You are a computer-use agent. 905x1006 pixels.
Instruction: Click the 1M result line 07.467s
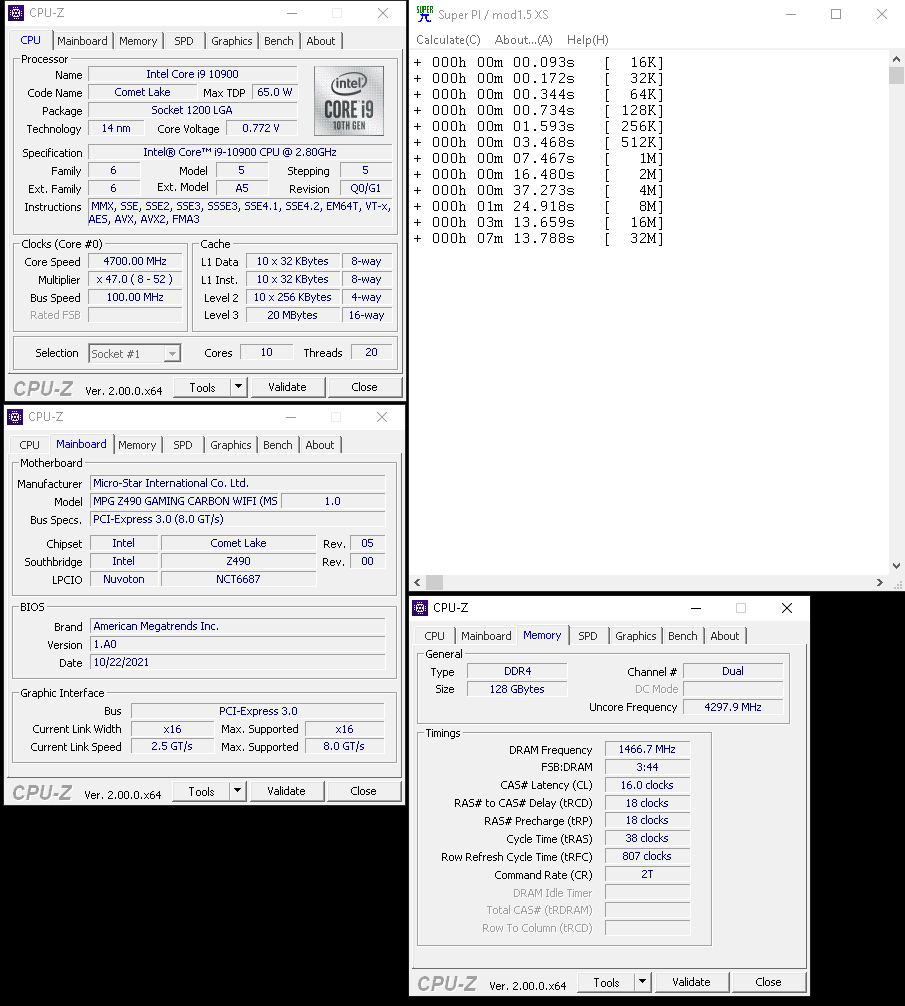[539, 158]
